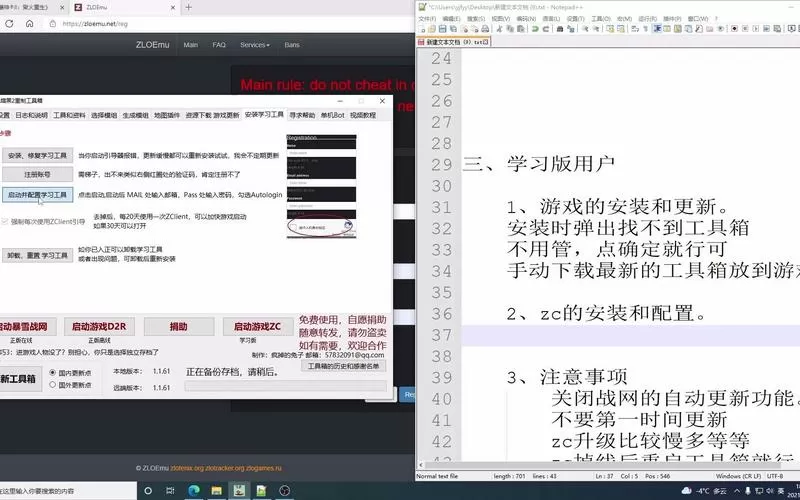Switch to the 地图插件 tab
This screenshot has height=500, width=800.
[x=167, y=115]
